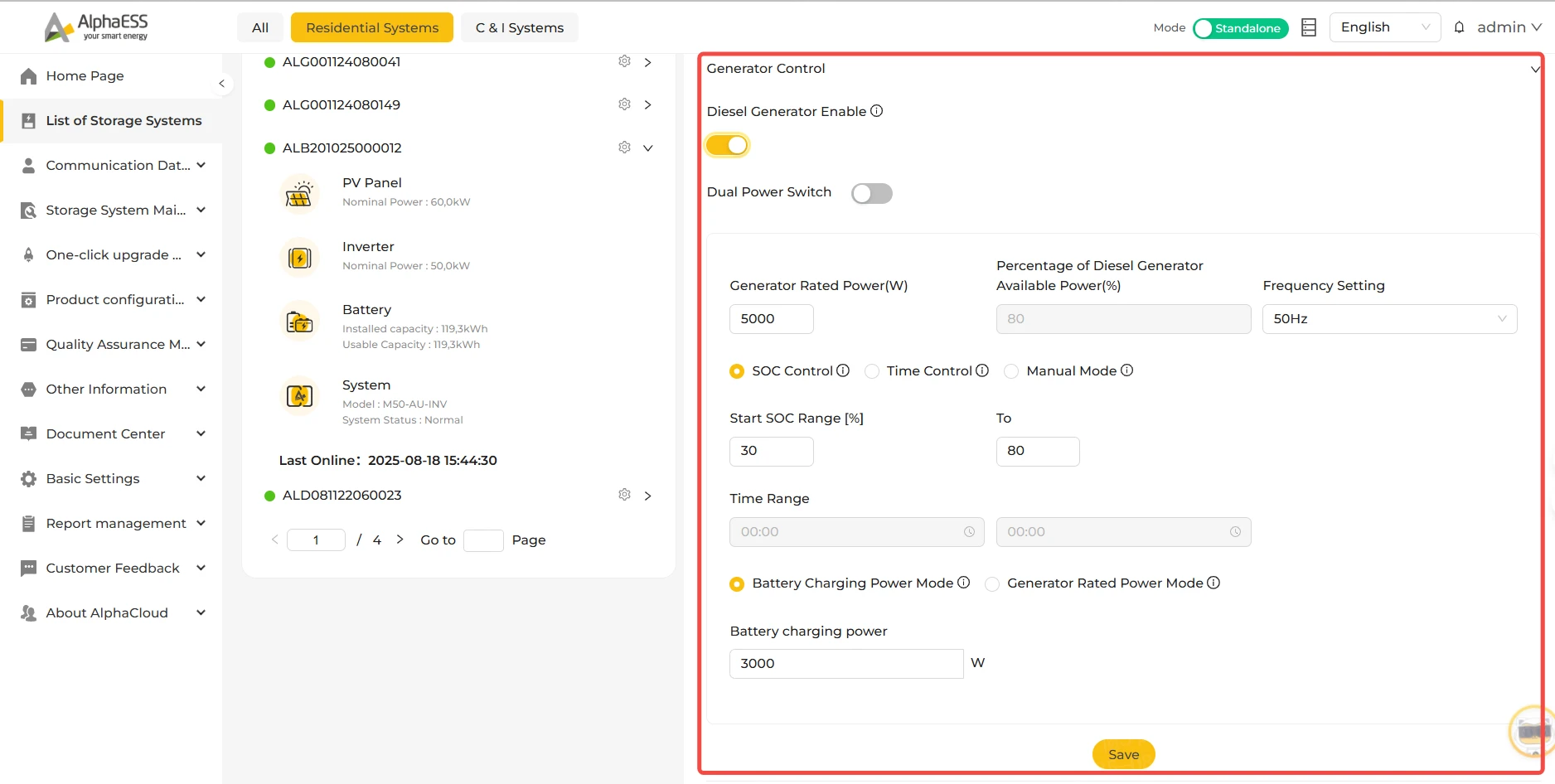Click the Inverter icon
Screen dimensions: 1555x784
pos(299,258)
